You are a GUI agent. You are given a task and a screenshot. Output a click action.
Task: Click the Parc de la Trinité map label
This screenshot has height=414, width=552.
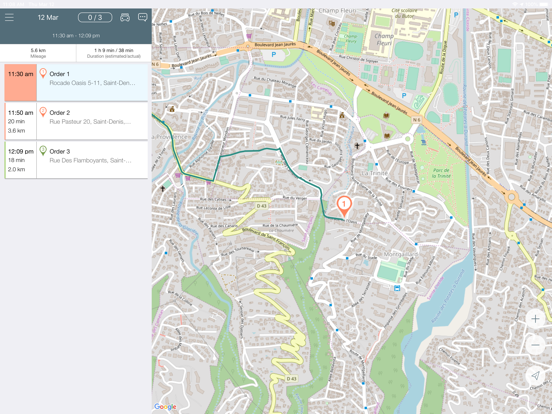pos(441,173)
